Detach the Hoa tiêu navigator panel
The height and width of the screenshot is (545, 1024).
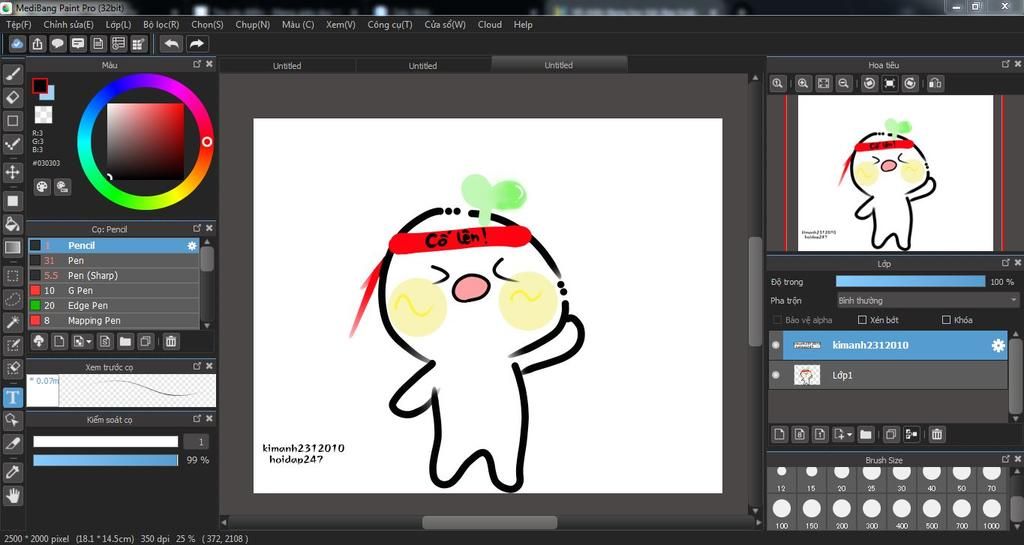[1006, 64]
